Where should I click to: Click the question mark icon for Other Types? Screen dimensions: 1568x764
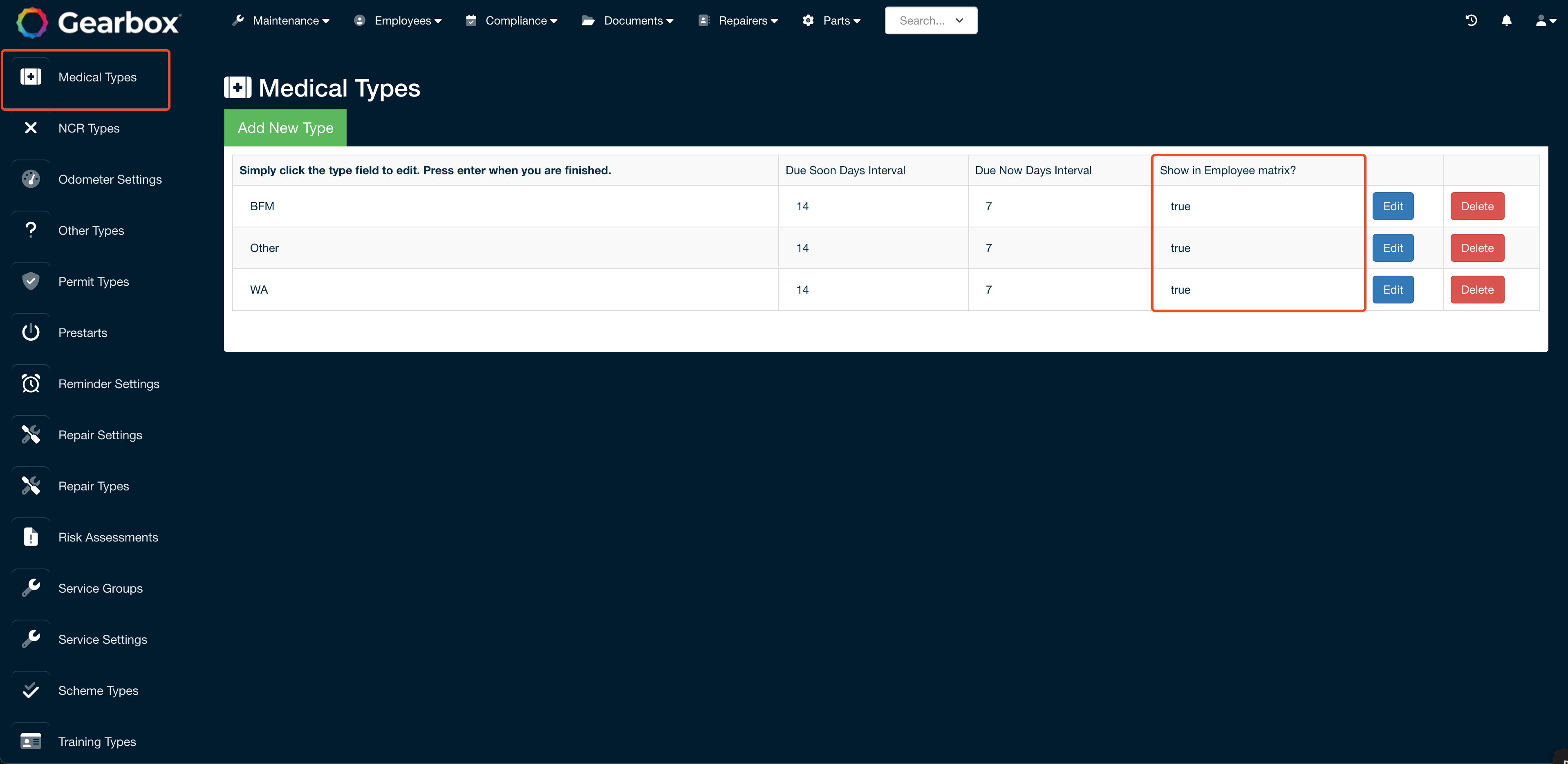[x=30, y=230]
